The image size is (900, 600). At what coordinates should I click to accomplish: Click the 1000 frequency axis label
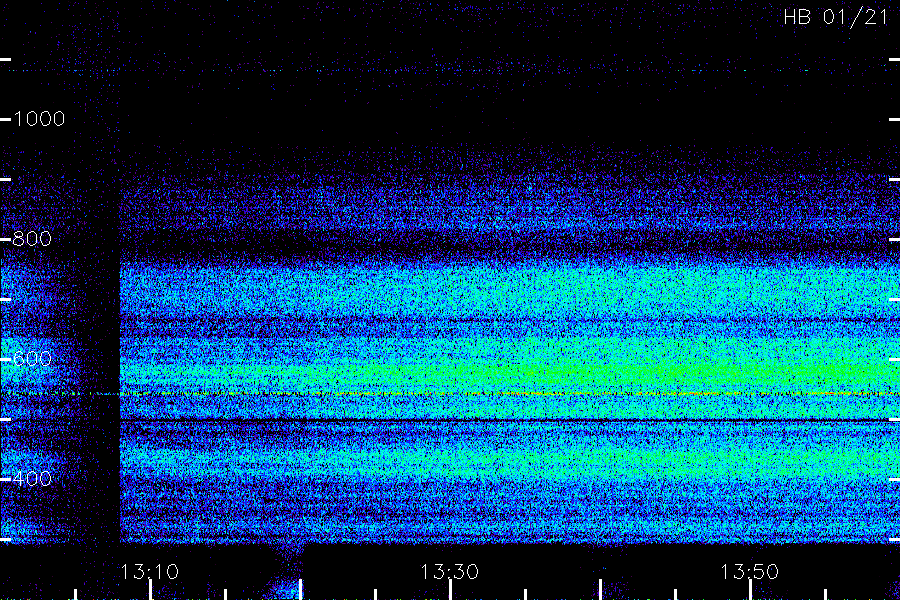pos(39,119)
